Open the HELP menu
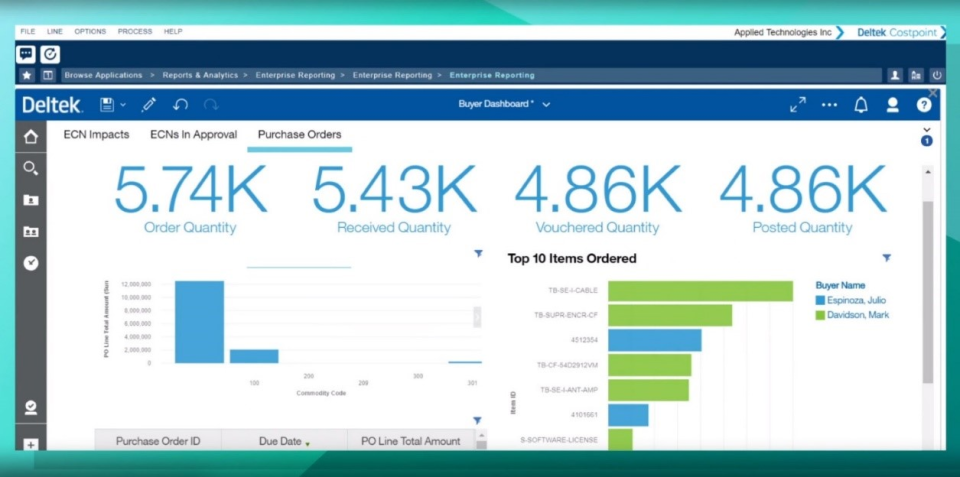Image resolution: width=960 pixels, height=477 pixels. [x=173, y=32]
